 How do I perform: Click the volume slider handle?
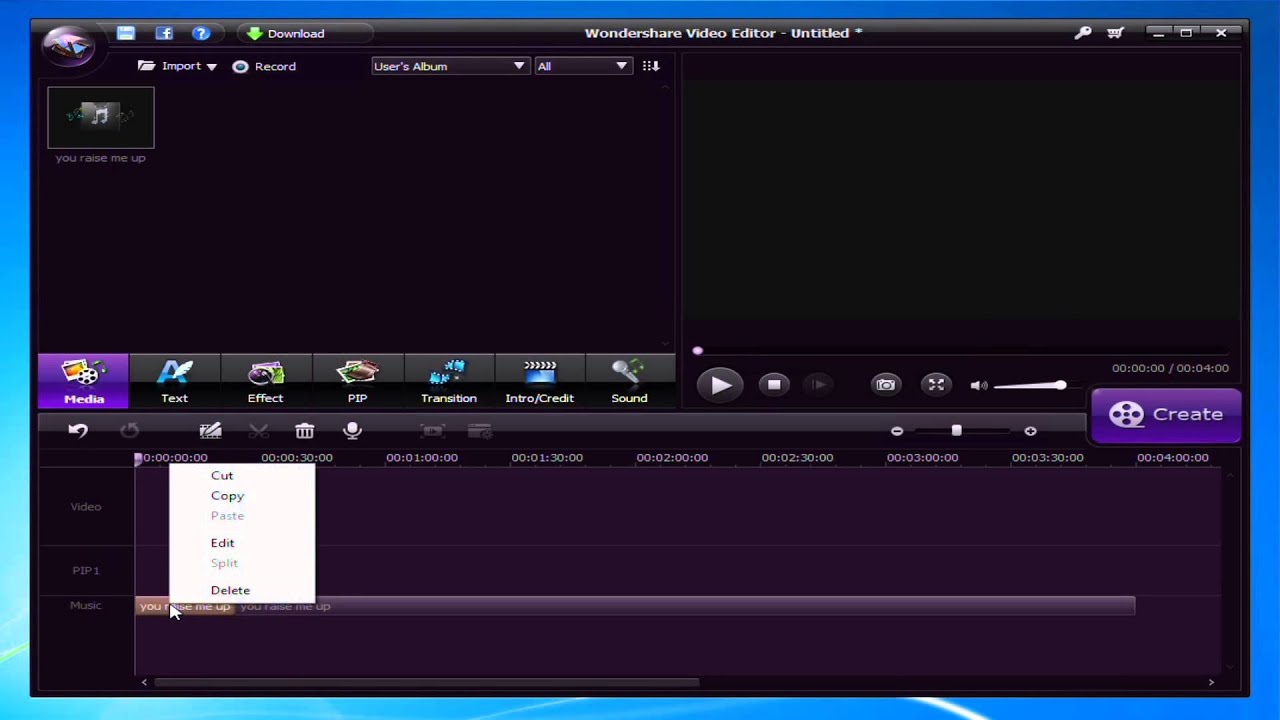[1060, 385]
